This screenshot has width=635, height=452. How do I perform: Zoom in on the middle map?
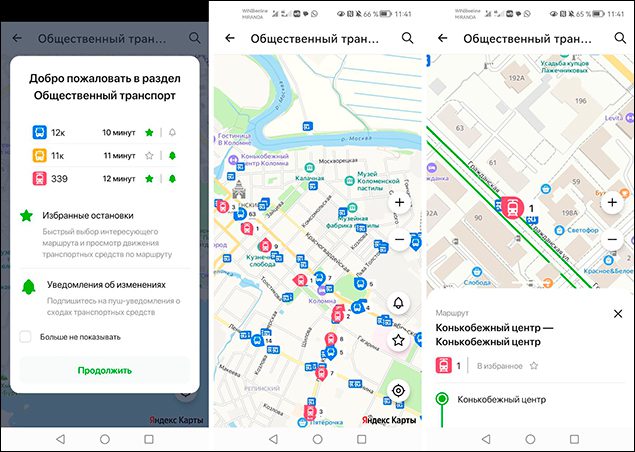[399, 203]
